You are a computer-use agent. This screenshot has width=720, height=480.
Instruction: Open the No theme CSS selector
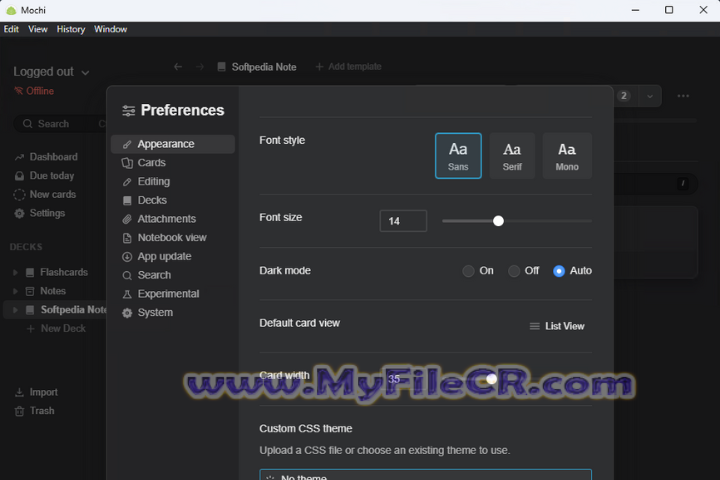[x=426, y=474]
